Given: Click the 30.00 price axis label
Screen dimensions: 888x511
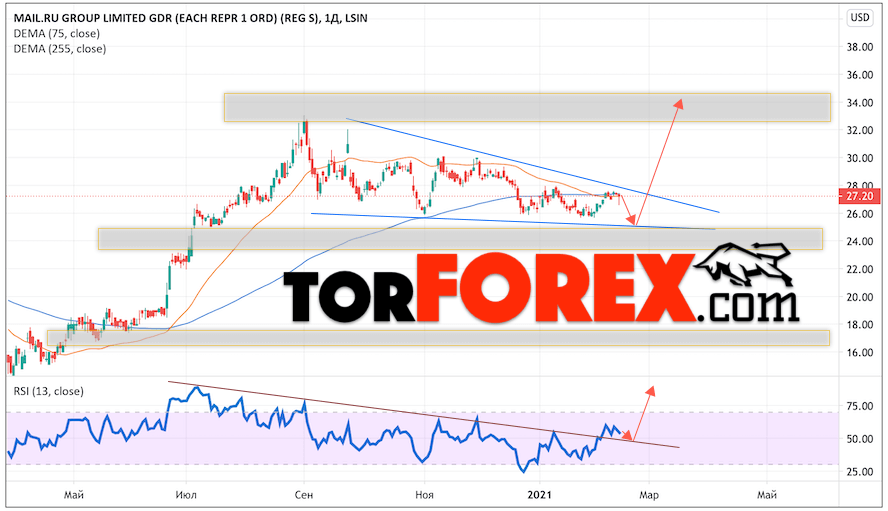Looking at the screenshot, I should (859, 158).
